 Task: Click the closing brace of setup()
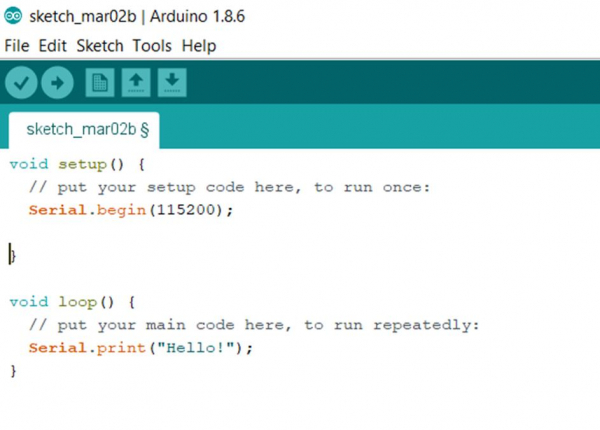13,256
